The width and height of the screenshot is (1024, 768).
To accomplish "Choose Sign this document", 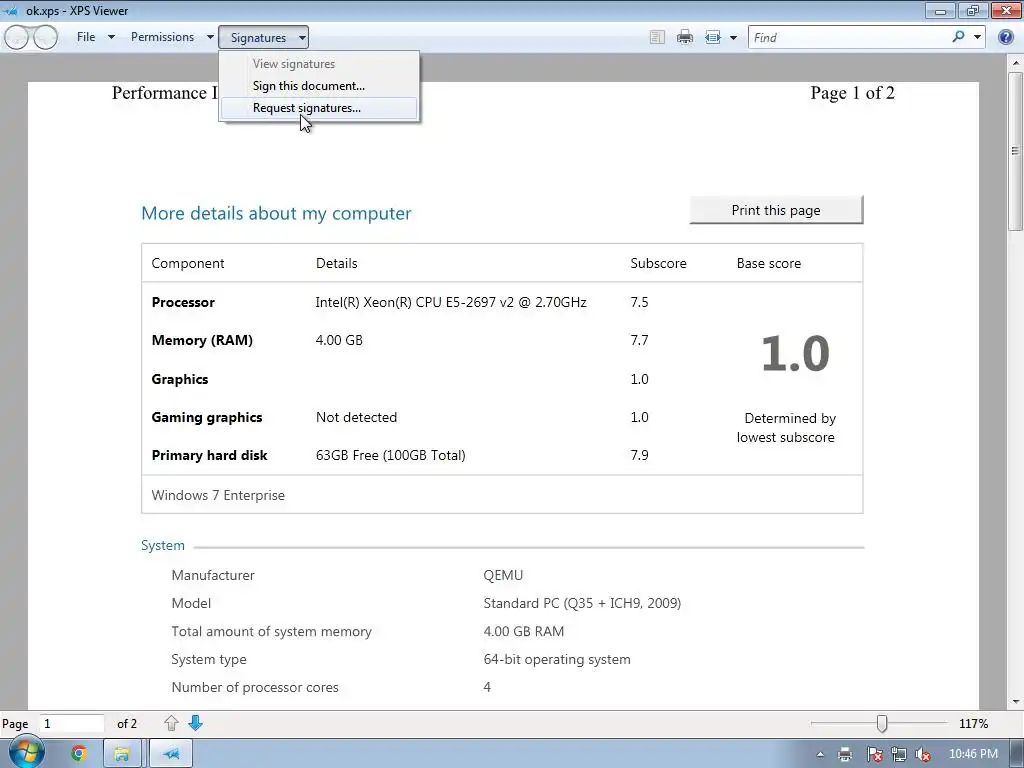I will (308, 86).
